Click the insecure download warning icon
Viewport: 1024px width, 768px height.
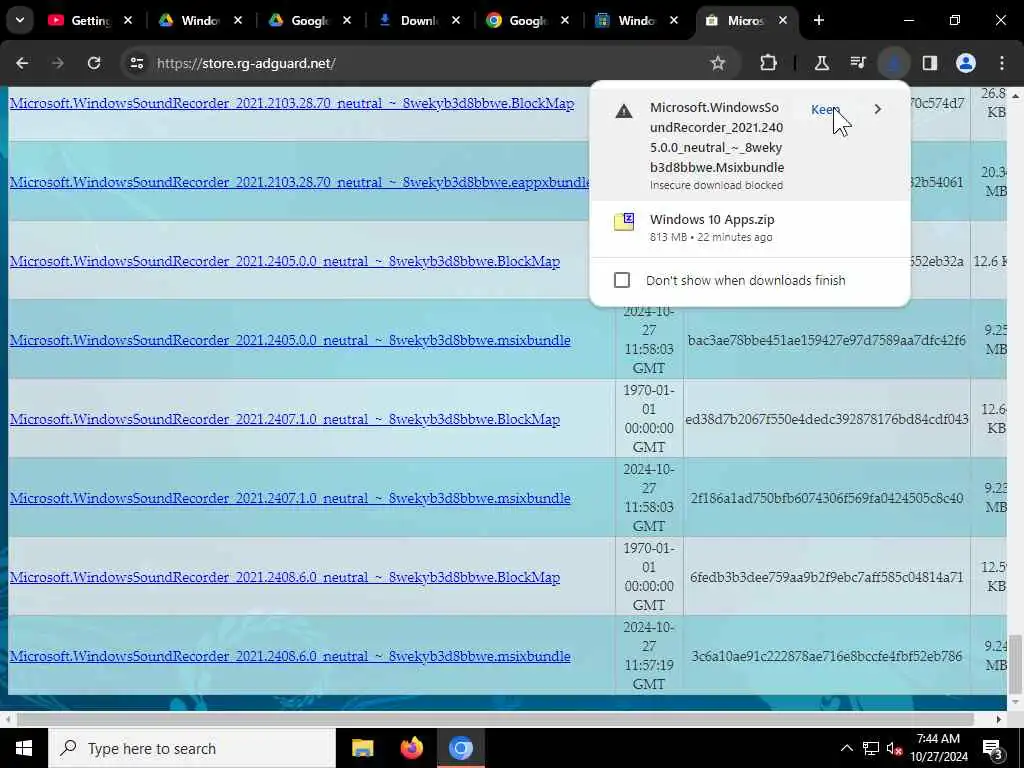click(x=624, y=111)
